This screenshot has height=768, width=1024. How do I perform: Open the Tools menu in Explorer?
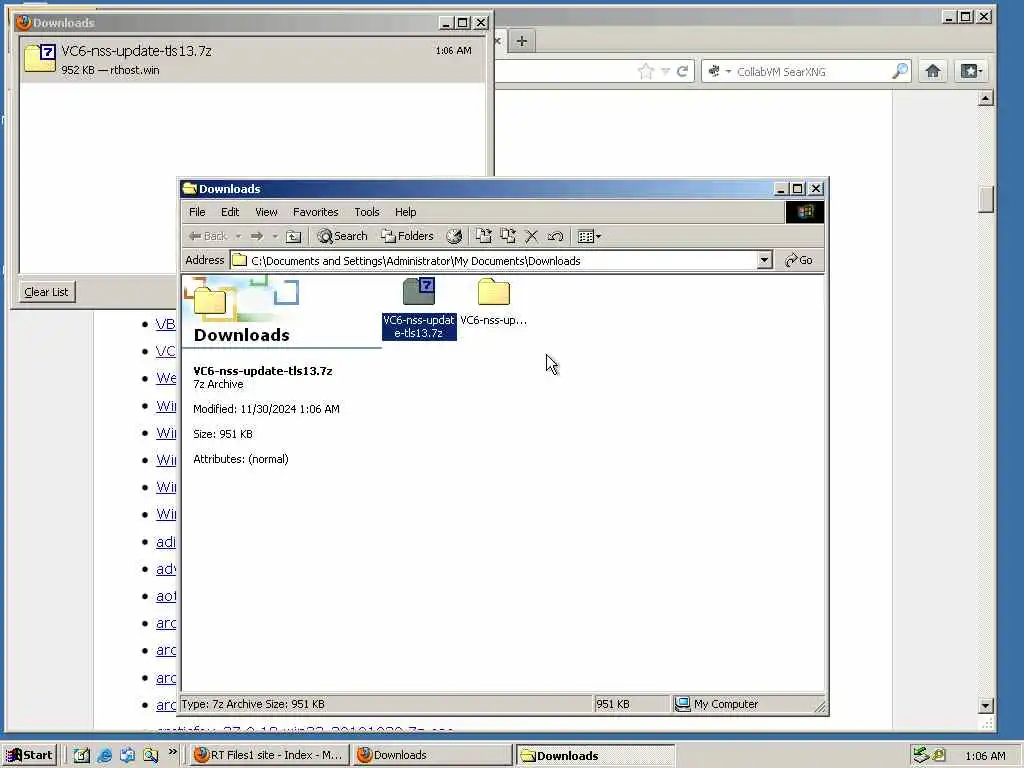(366, 212)
